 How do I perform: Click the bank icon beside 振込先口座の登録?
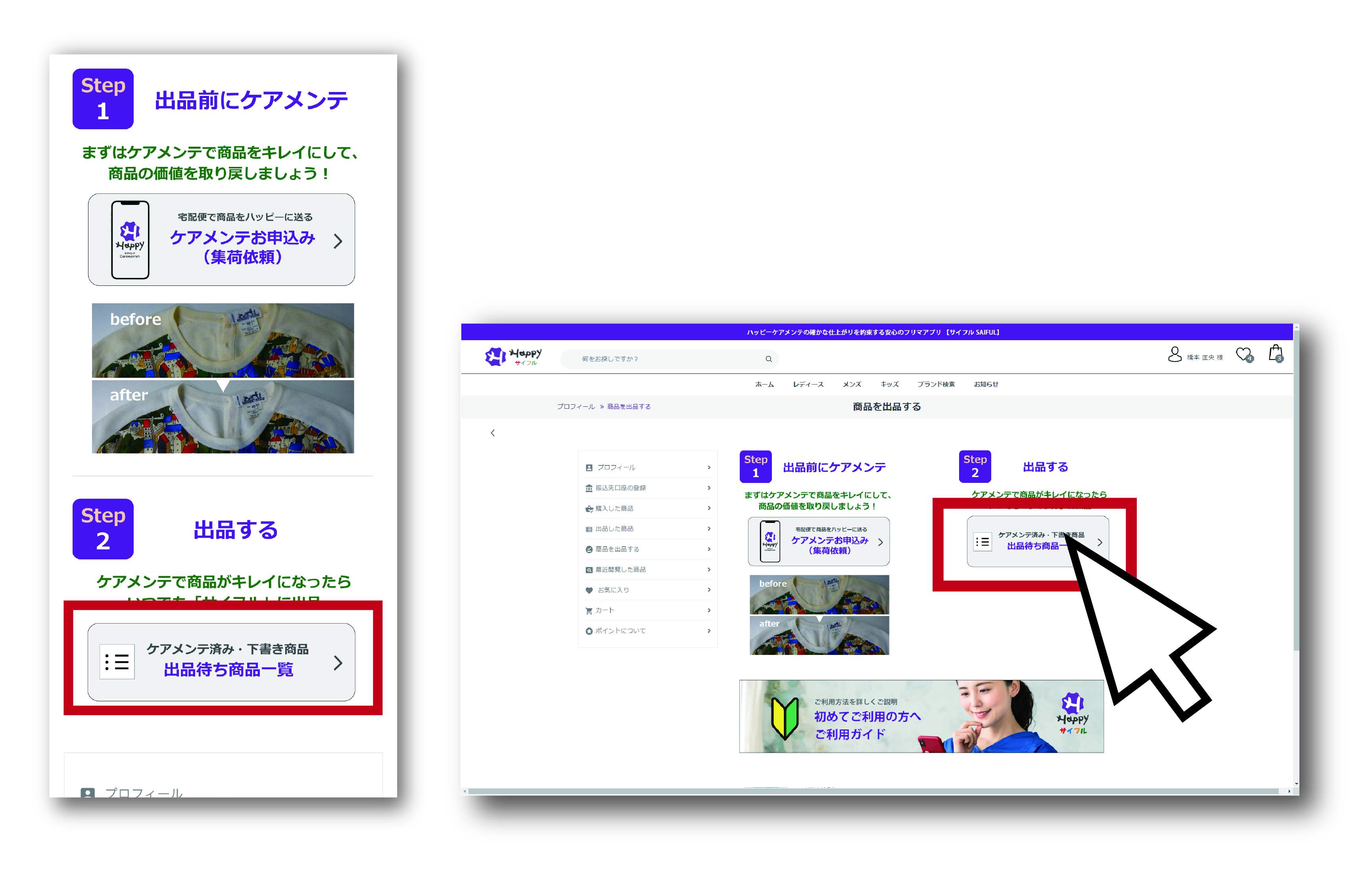pos(589,488)
